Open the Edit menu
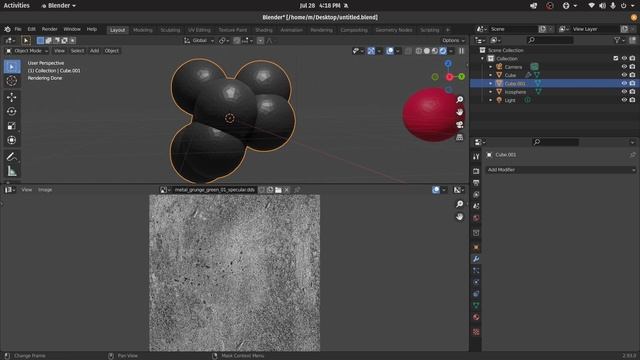Image resolution: width=640 pixels, height=360 pixels. pyautogui.click(x=31, y=29)
